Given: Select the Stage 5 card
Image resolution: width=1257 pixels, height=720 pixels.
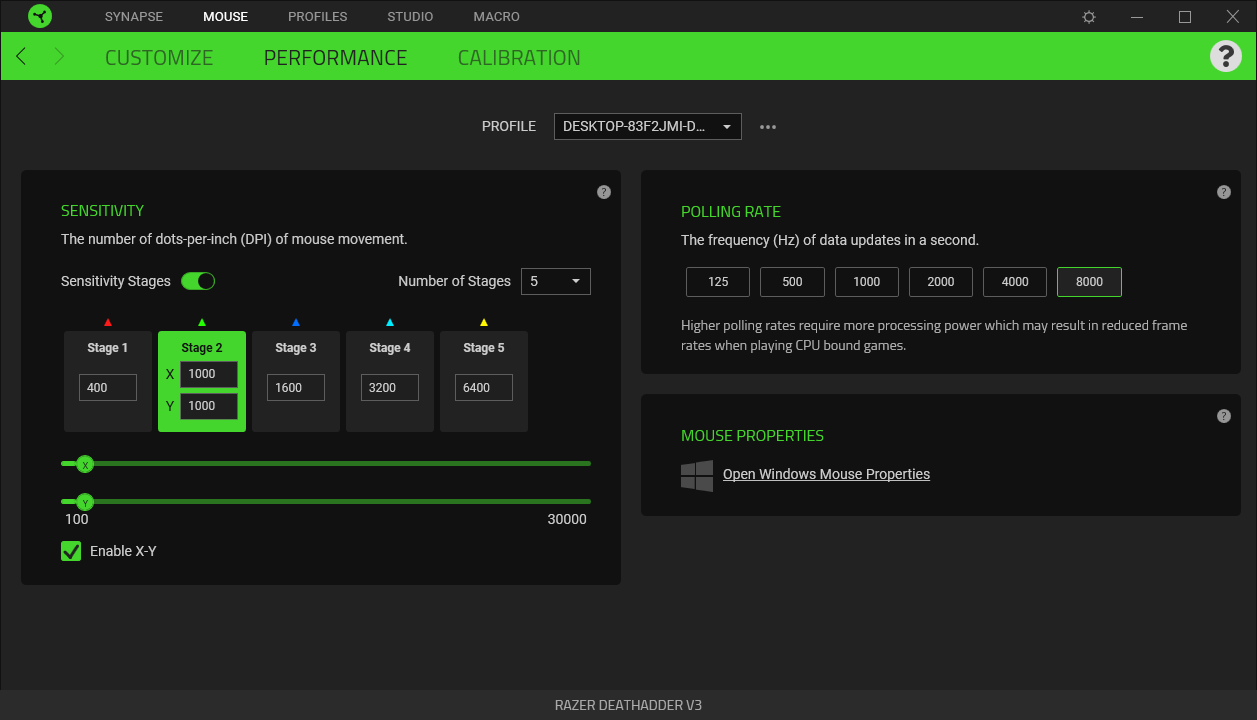Looking at the screenshot, I should coord(484,381).
